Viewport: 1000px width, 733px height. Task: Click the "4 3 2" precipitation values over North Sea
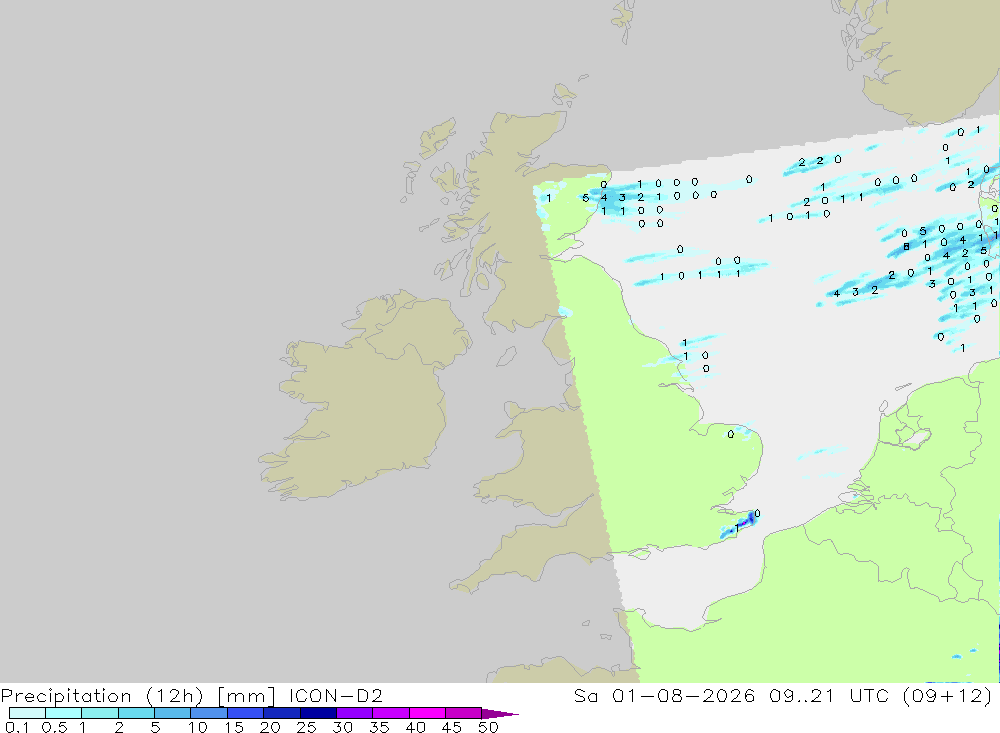[x=855, y=292]
